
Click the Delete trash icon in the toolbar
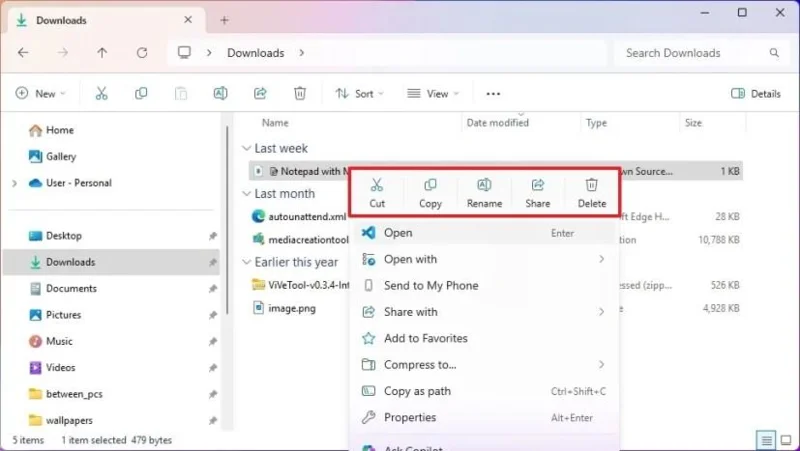(x=300, y=93)
